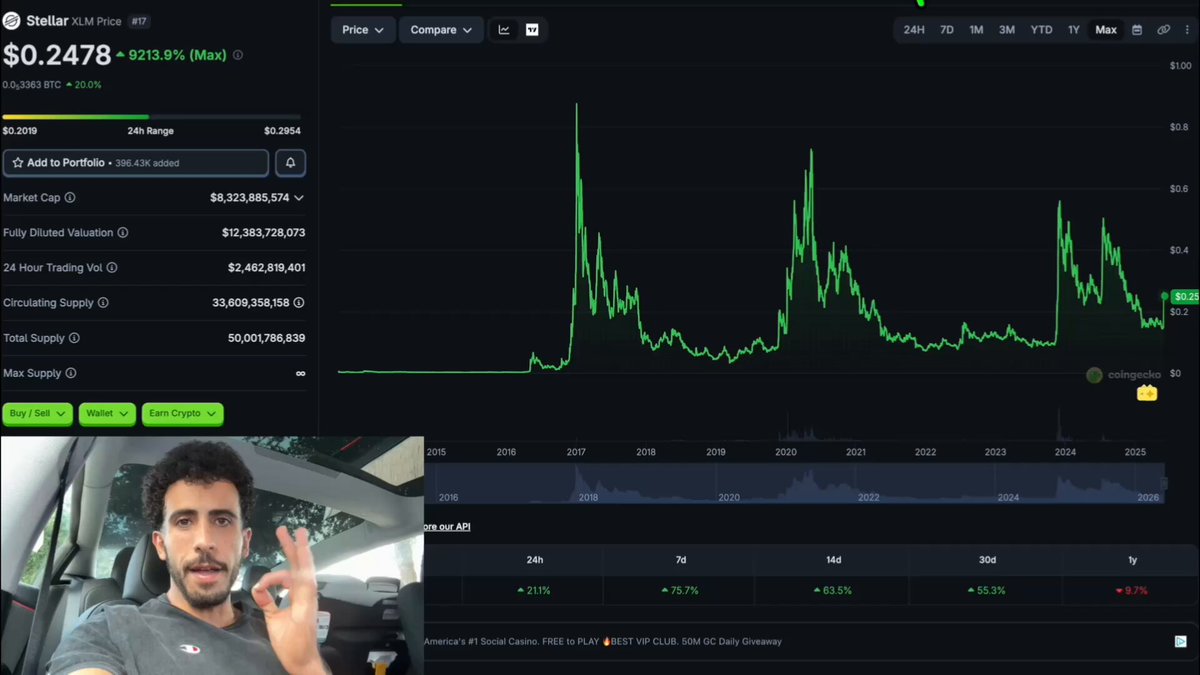Click info icon after 33,609,358,158 value
1200x675 pixels.
point(299,303)
